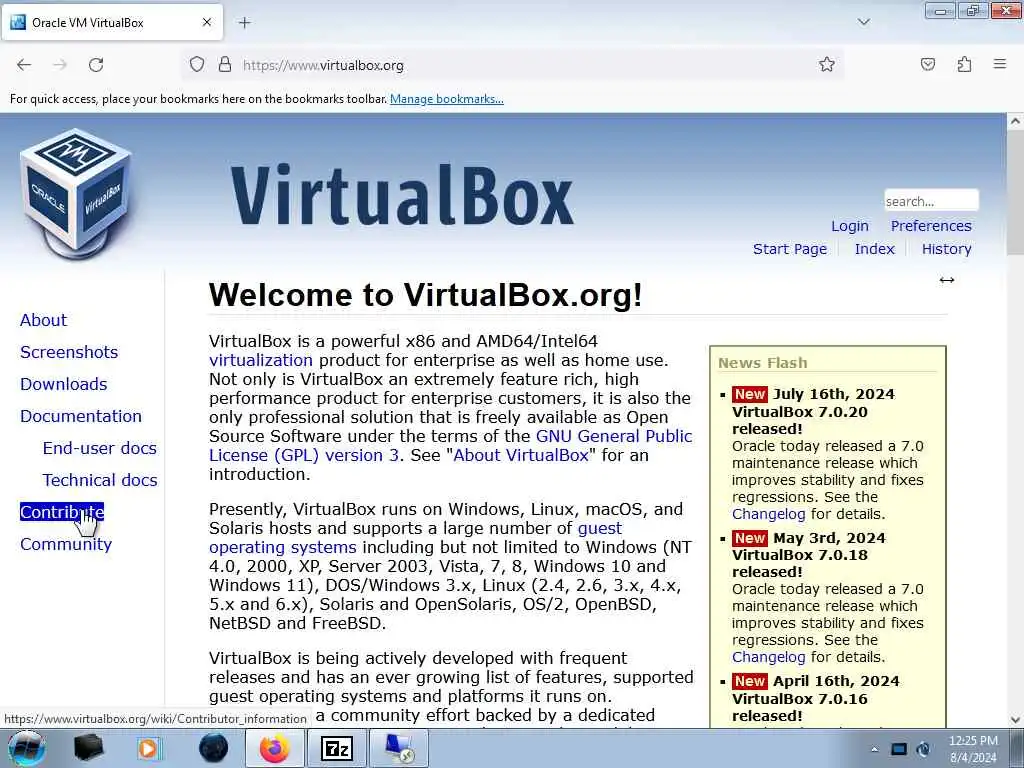The image size is (1024, 768).
Task: Show hidden tray icons arrow
Action: pyautogui.click(x=874, y=749)
